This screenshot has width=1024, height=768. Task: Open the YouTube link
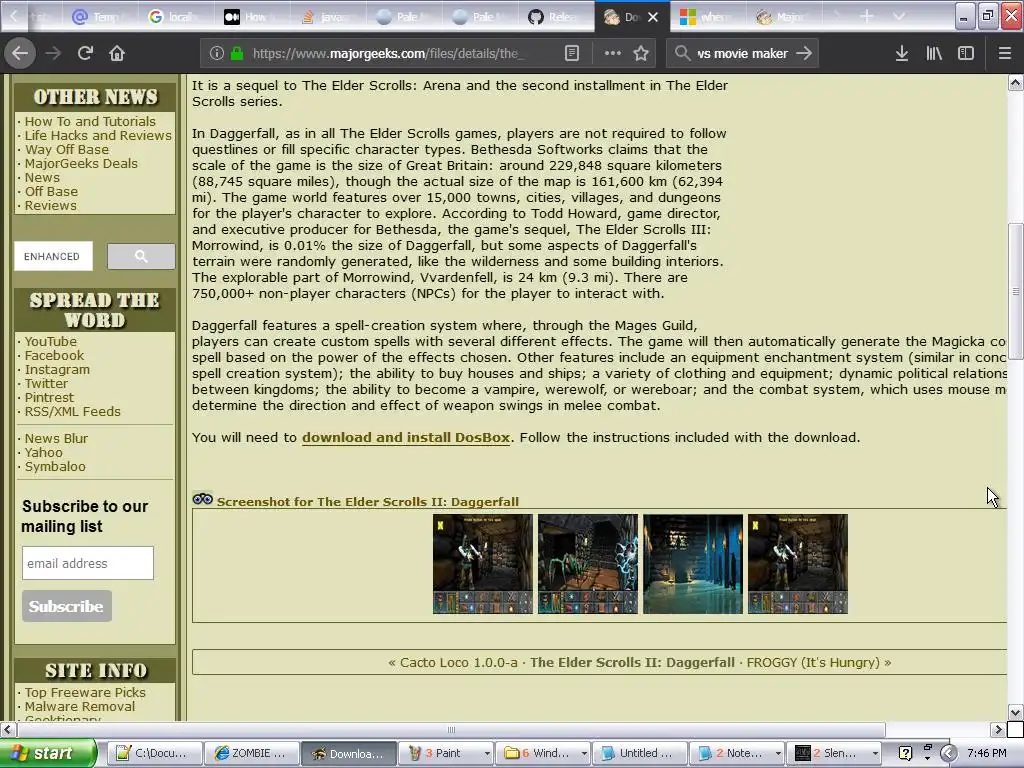[x=50, y=342]
